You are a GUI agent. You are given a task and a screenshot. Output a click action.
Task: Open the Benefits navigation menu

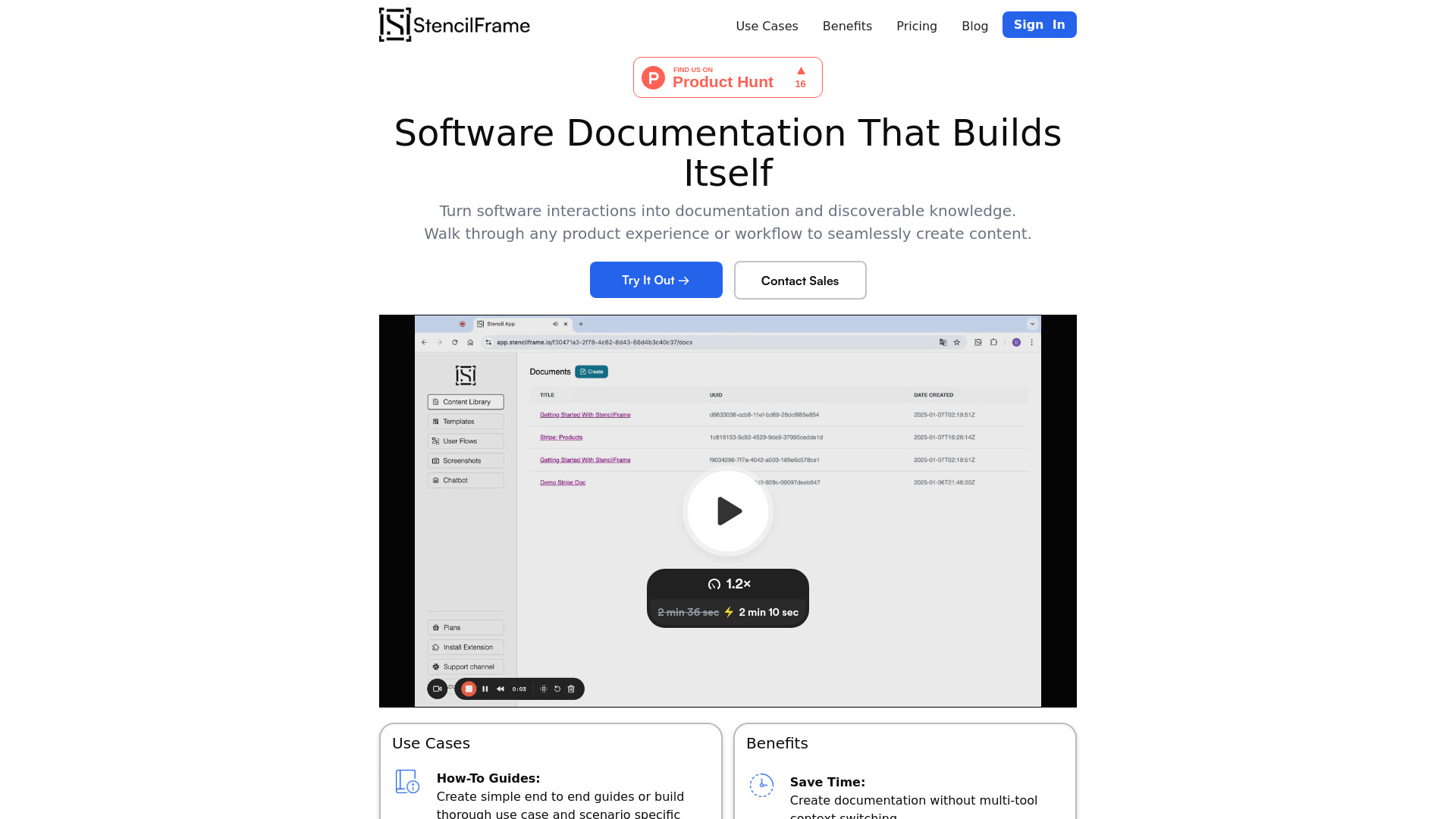coord(847,26)
